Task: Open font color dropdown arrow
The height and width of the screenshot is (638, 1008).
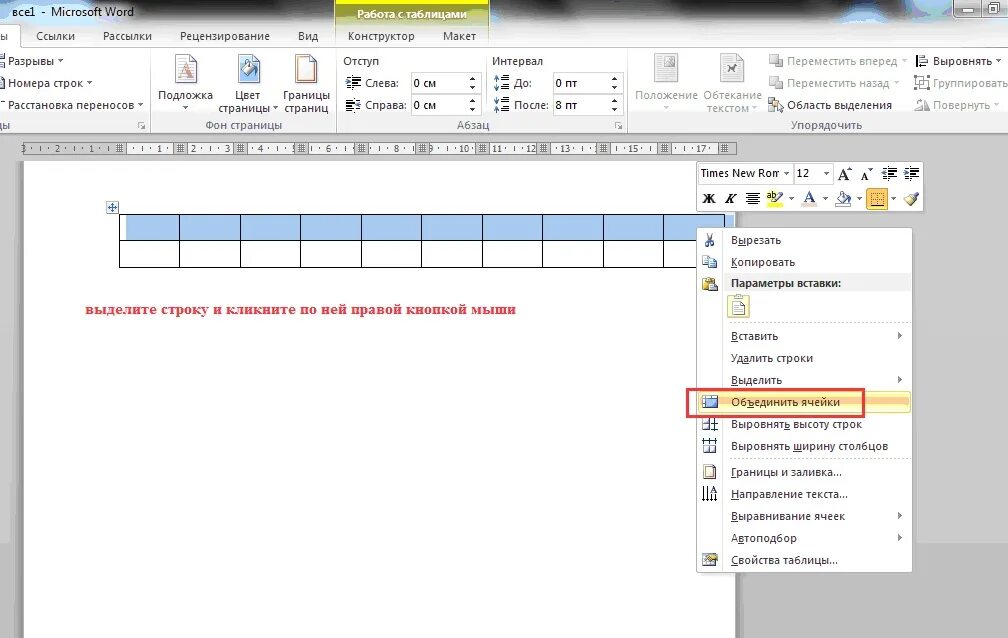Action: pyautogui.click(x=825, y=199)
